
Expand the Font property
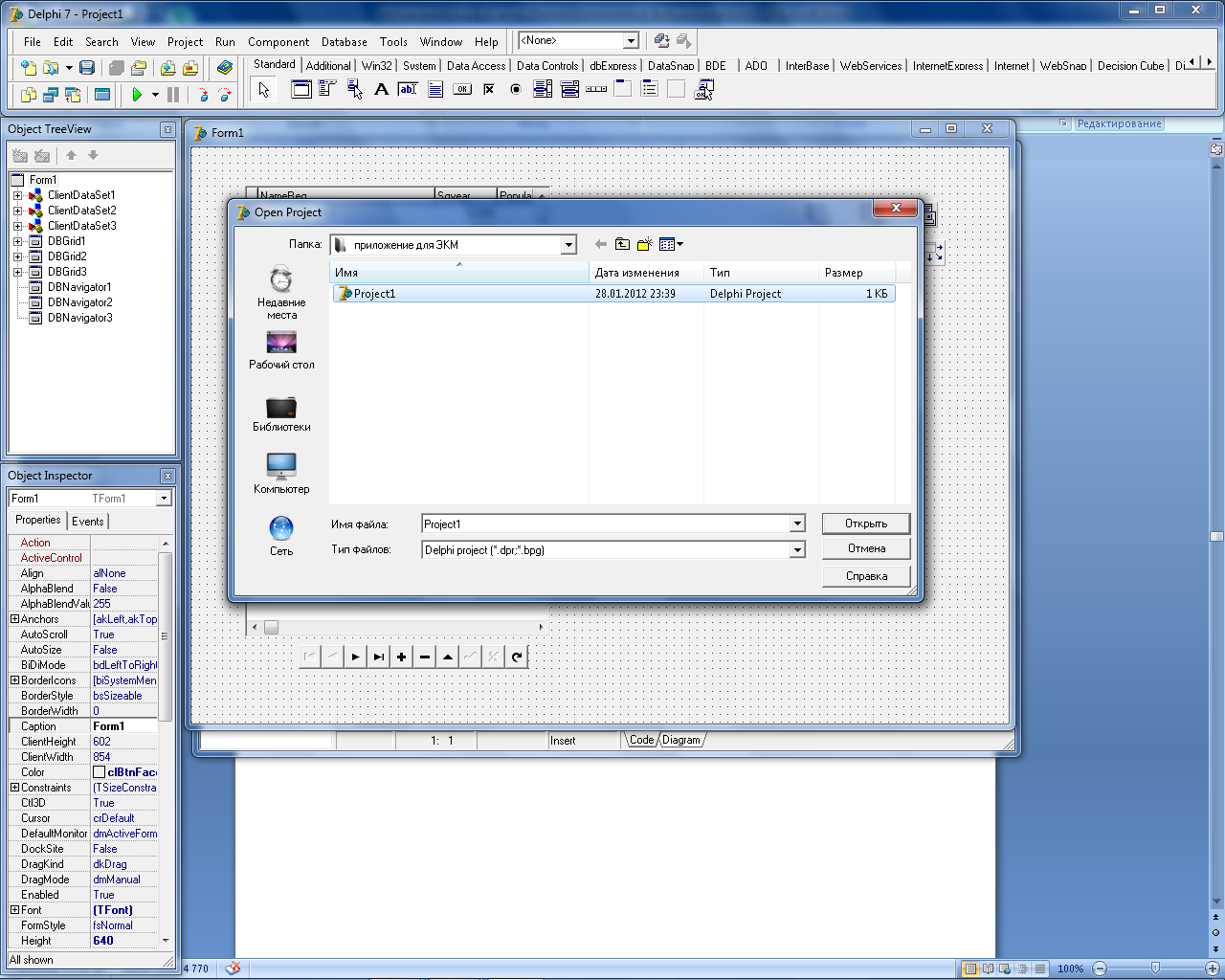pos(14,910)
